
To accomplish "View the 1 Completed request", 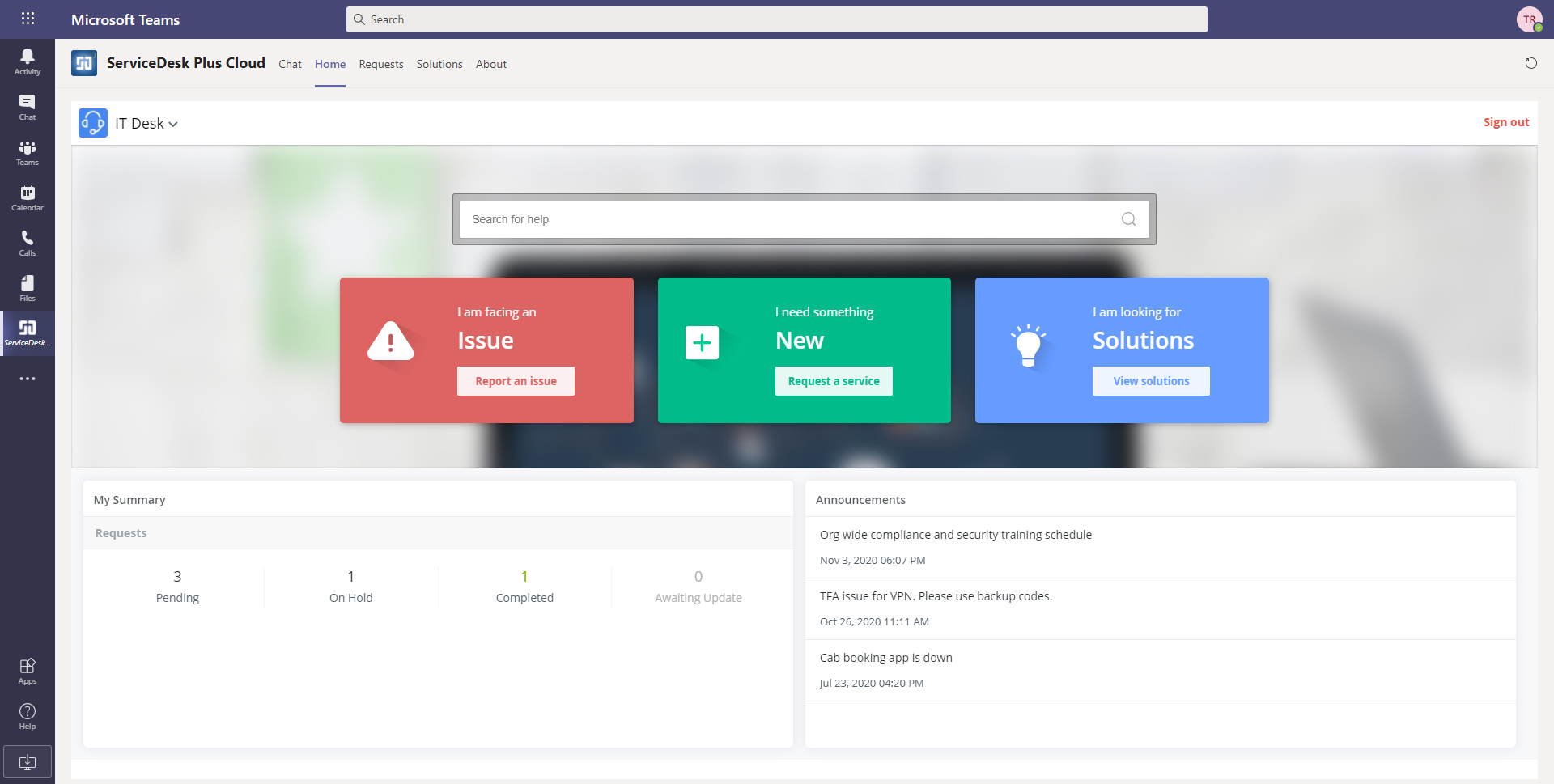I will (524, 587).
